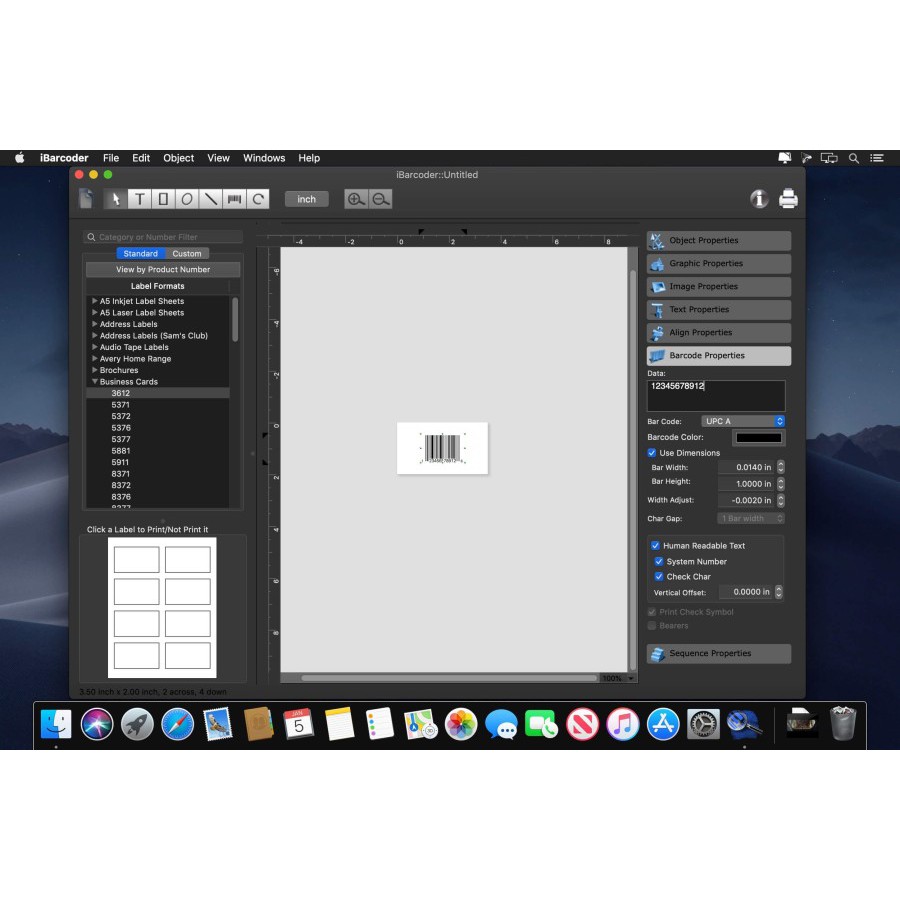Image resolution: width=900 pixels, height=900 pixels.
Task: Expand the Address Labels category
Action: click(95, 324)
